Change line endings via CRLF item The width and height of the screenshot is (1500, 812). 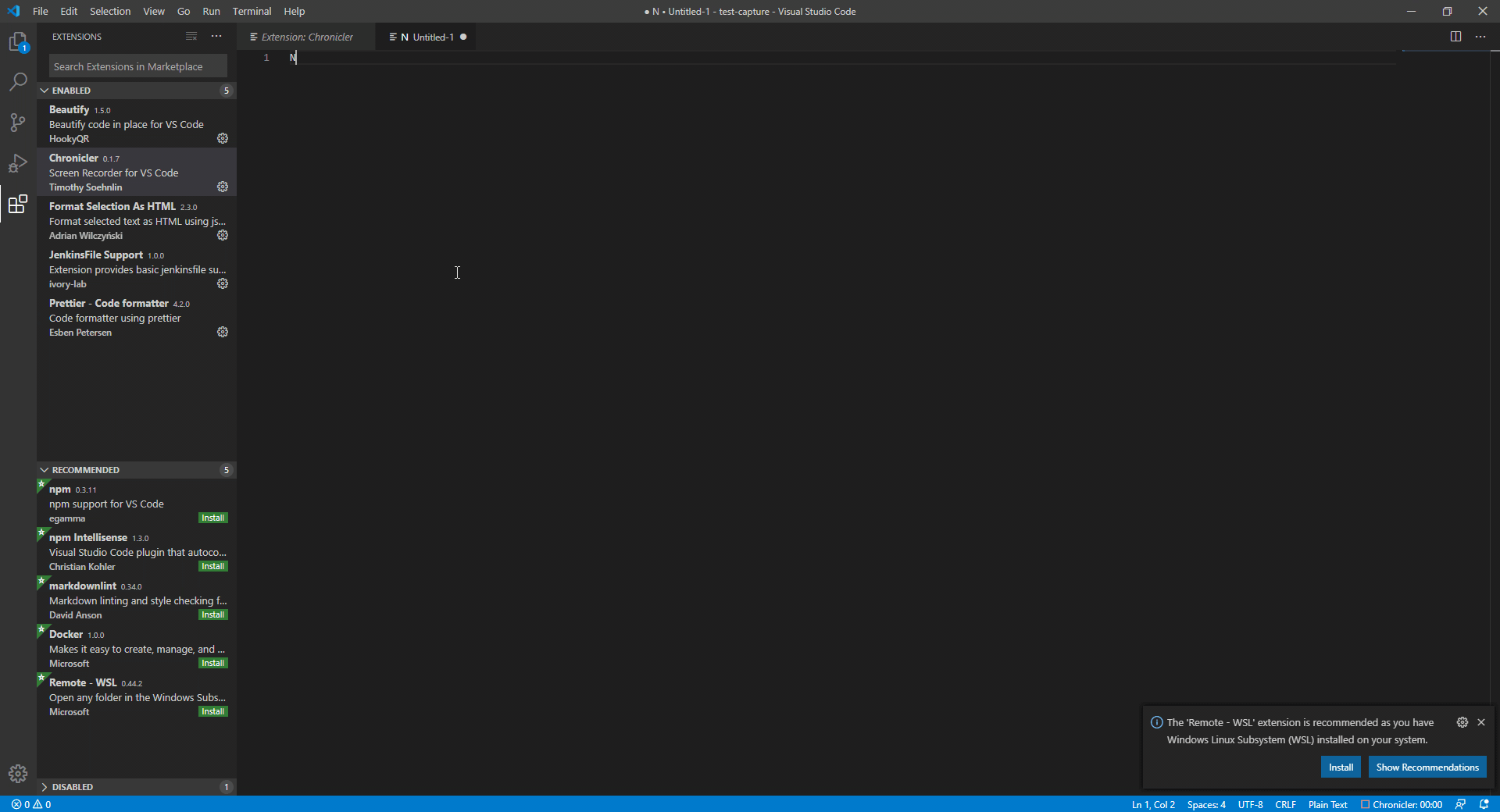coord(1285,804)
